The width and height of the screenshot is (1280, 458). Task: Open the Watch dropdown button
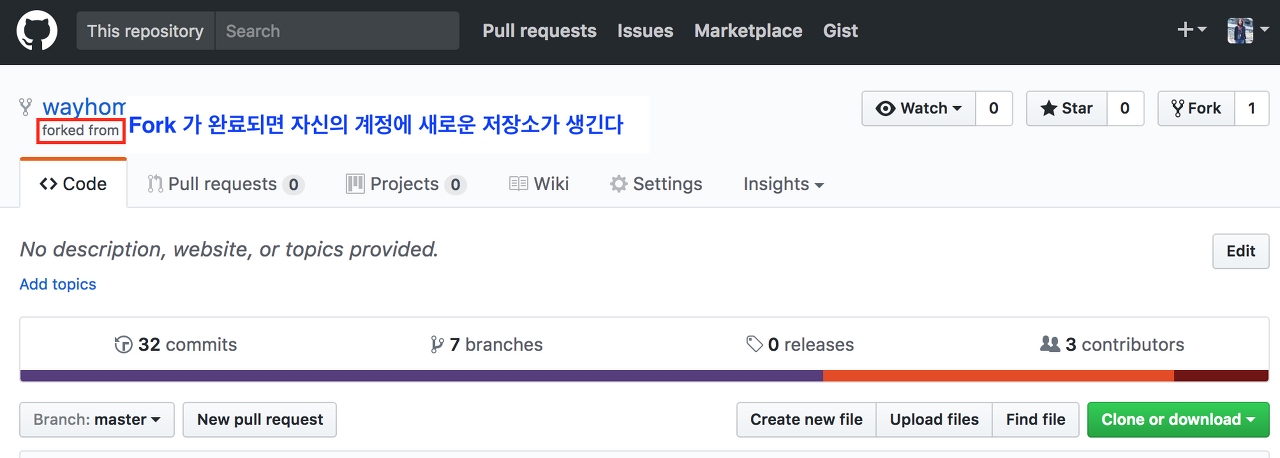point(918,108)
